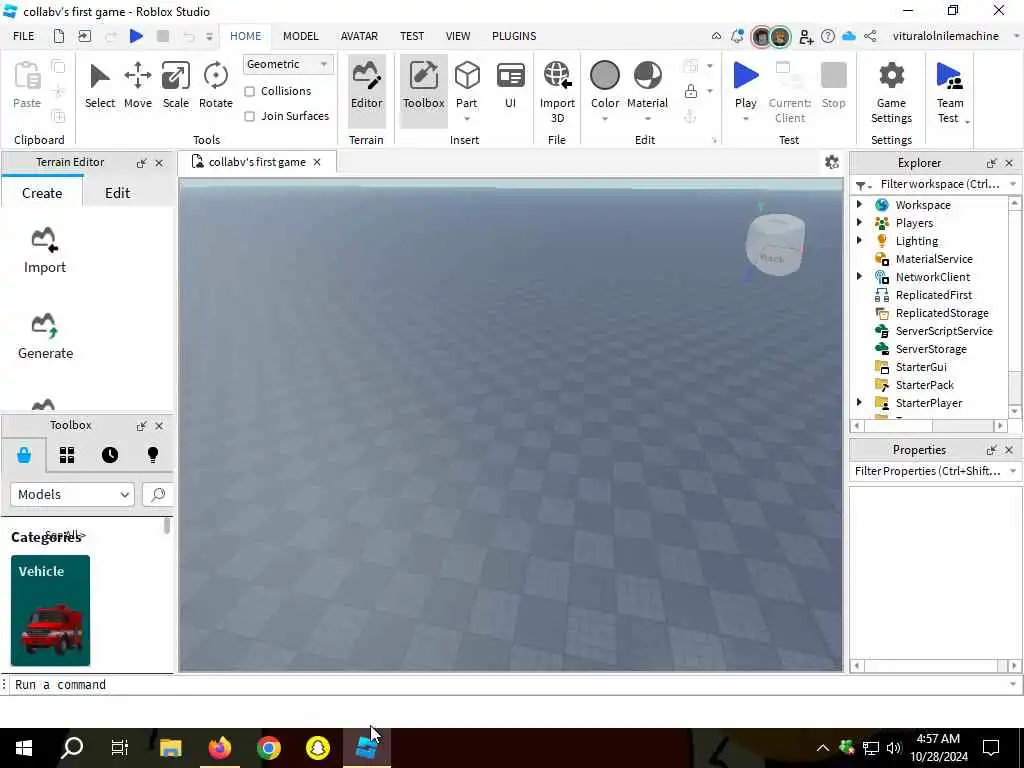The width and height of the screenshot is (1024, 768).
Task: Open the Toolbox Recent clock tab
Action: click(x=110, y=455)
